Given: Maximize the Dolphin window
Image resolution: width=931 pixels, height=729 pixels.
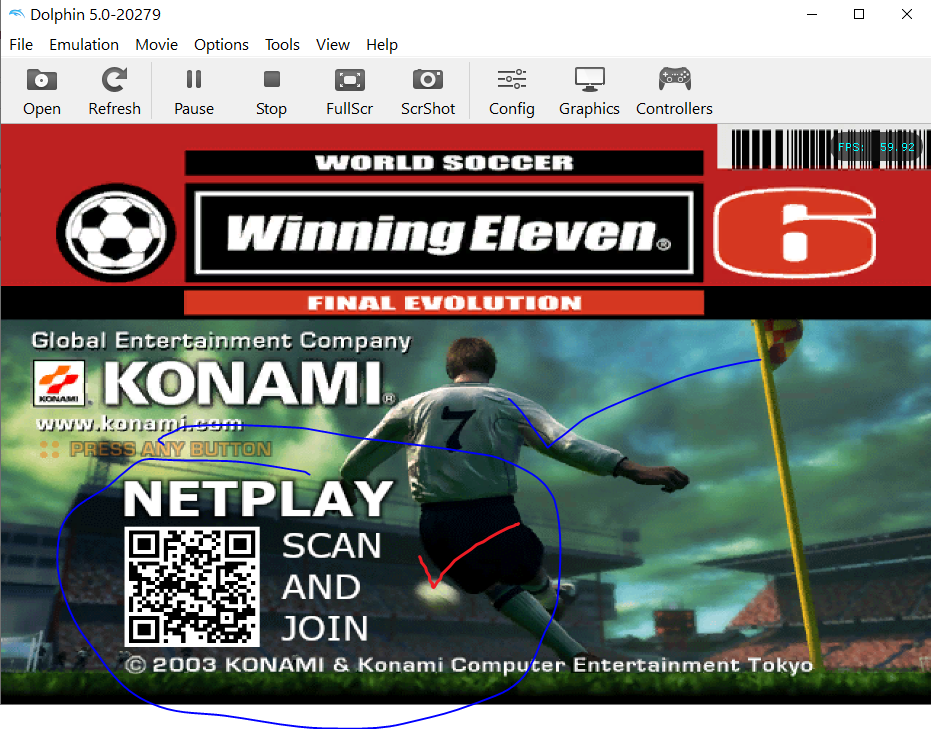Looking at the screenshot, I should [859, 14].
